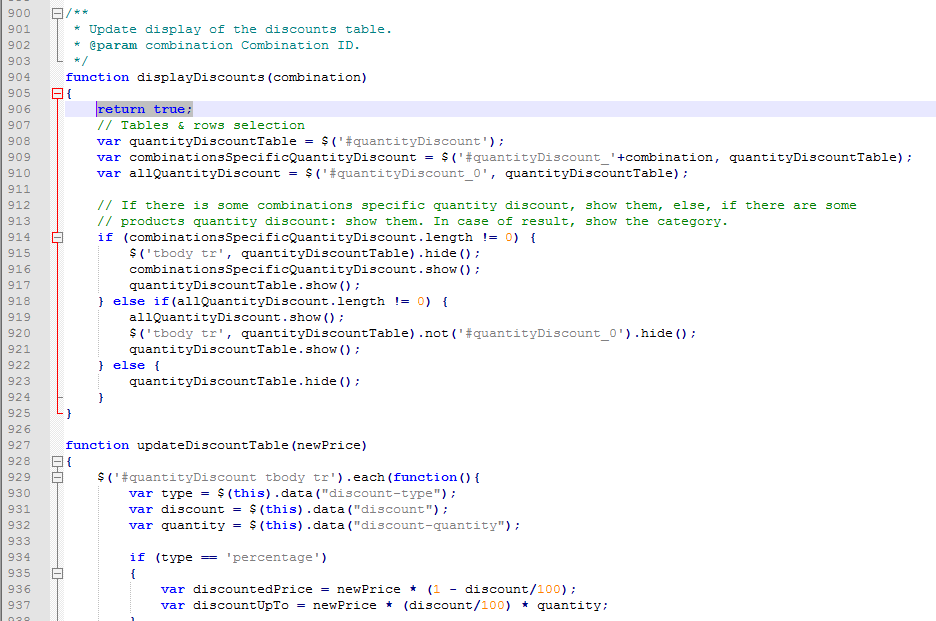
Task: Click 'allQuantityDiscount.show();' on line 919
Action: 236,317
